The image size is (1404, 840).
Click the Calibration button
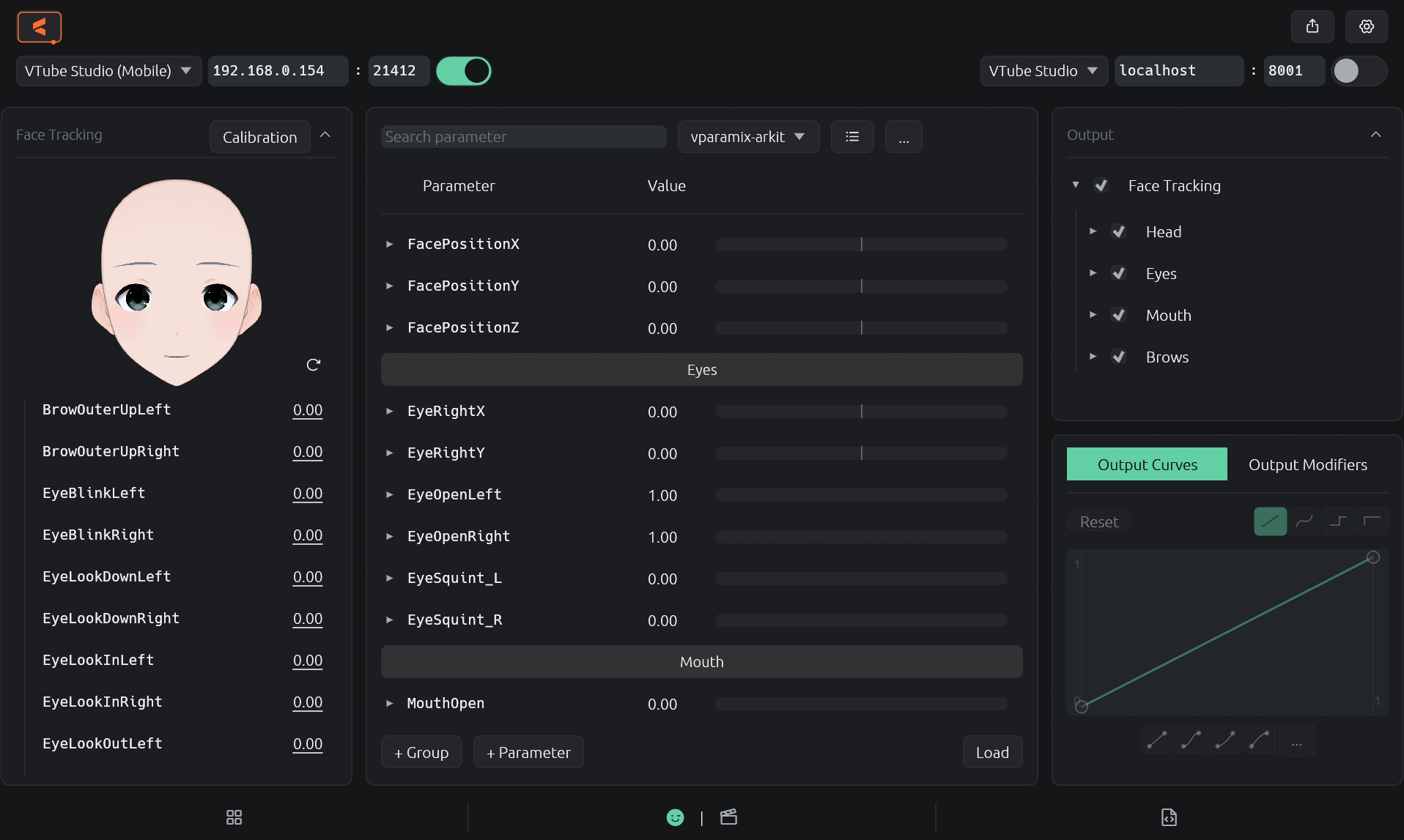tap(260, 137)
